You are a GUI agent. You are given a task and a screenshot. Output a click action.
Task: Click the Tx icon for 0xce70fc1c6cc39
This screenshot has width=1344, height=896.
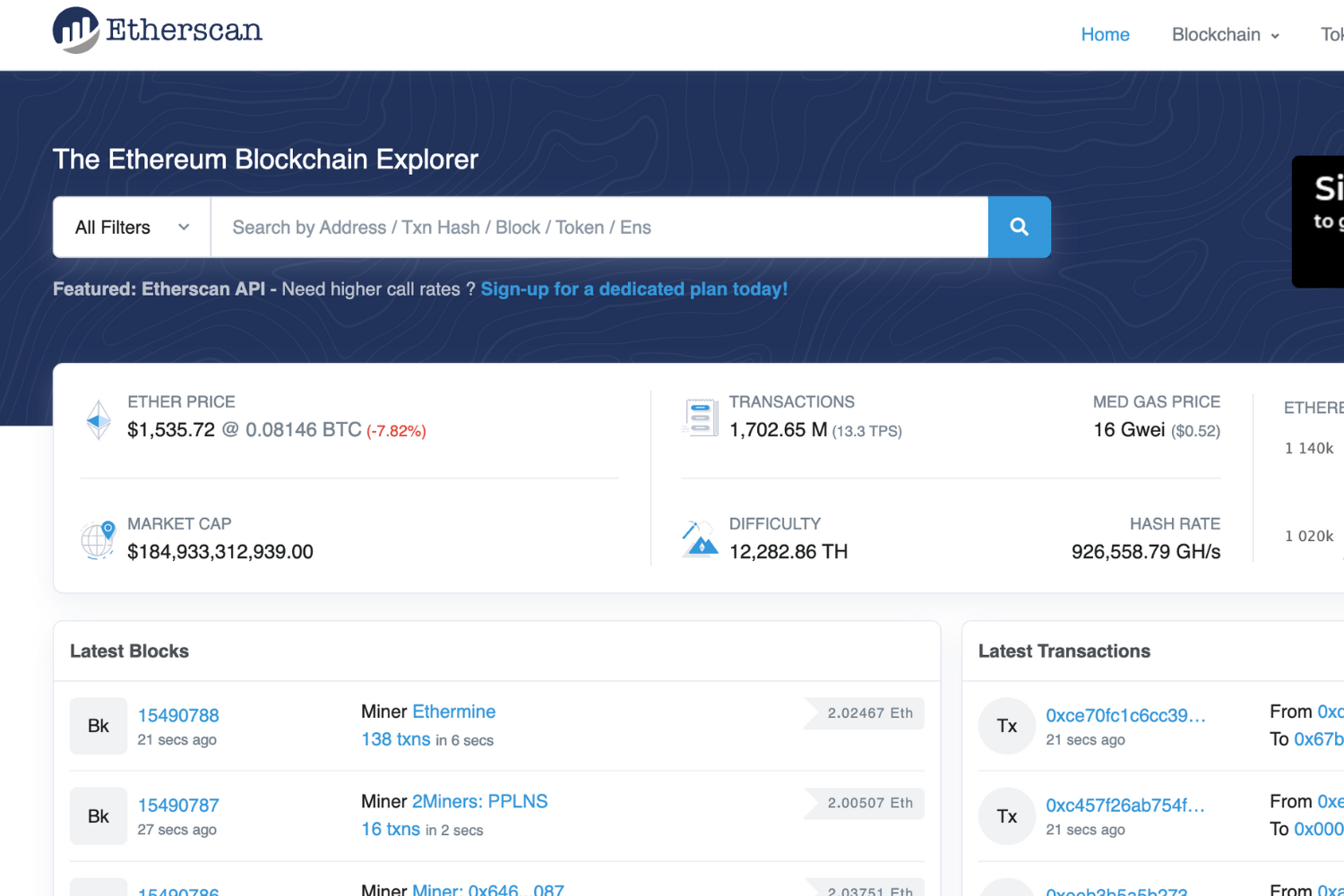coord(1007,726)
